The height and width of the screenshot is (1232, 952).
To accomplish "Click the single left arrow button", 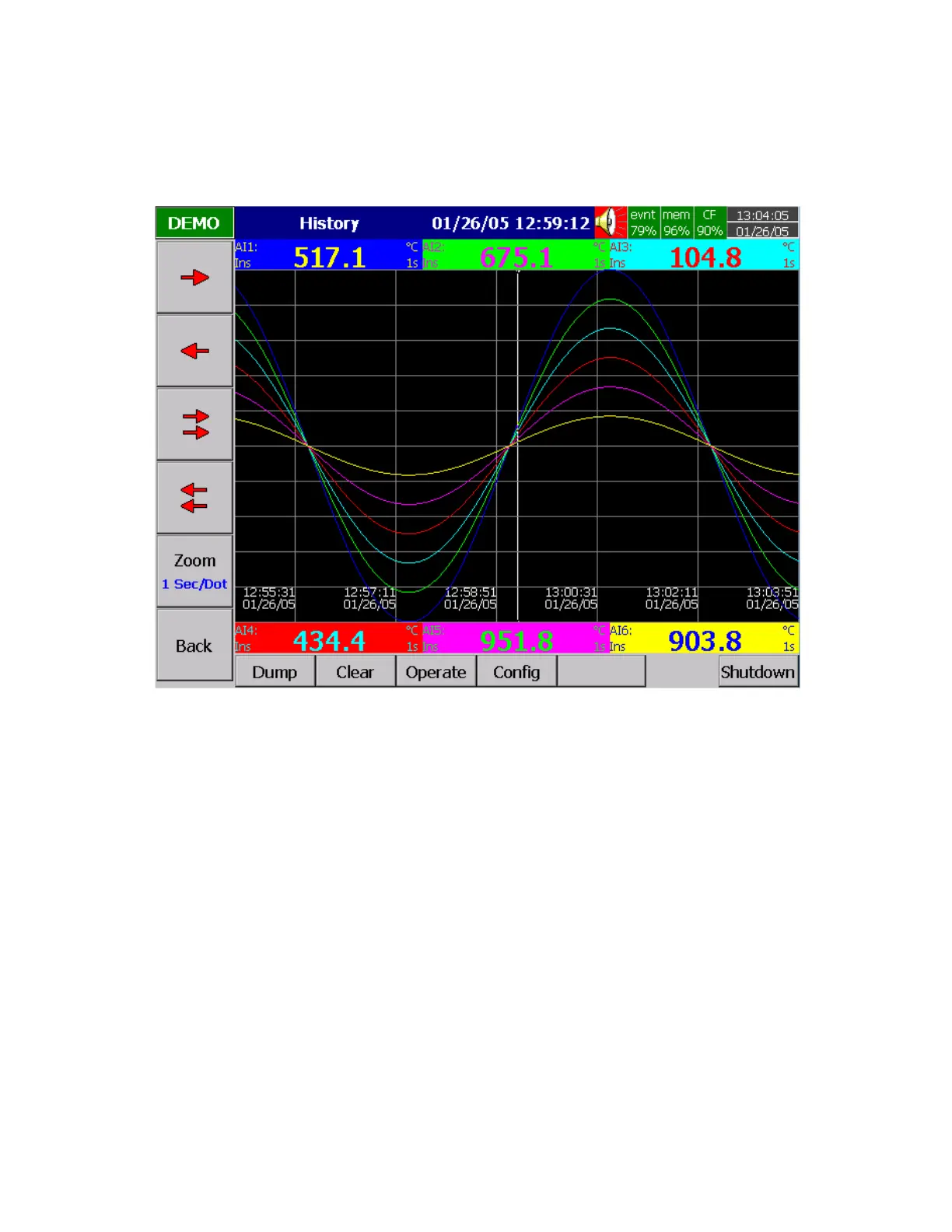I will coord(194,351).
